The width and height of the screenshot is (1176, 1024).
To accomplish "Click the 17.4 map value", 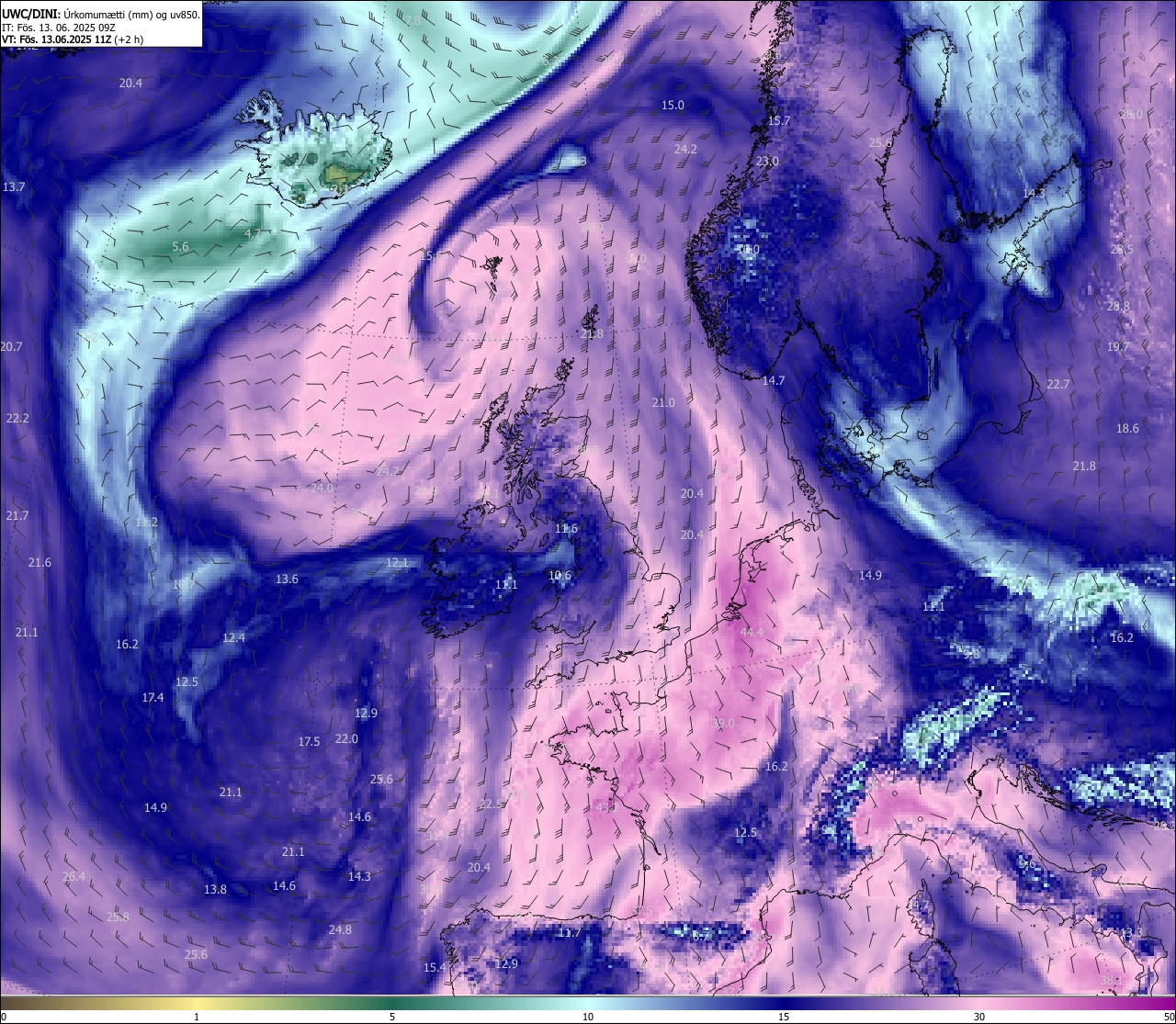I will click(153, 698).
